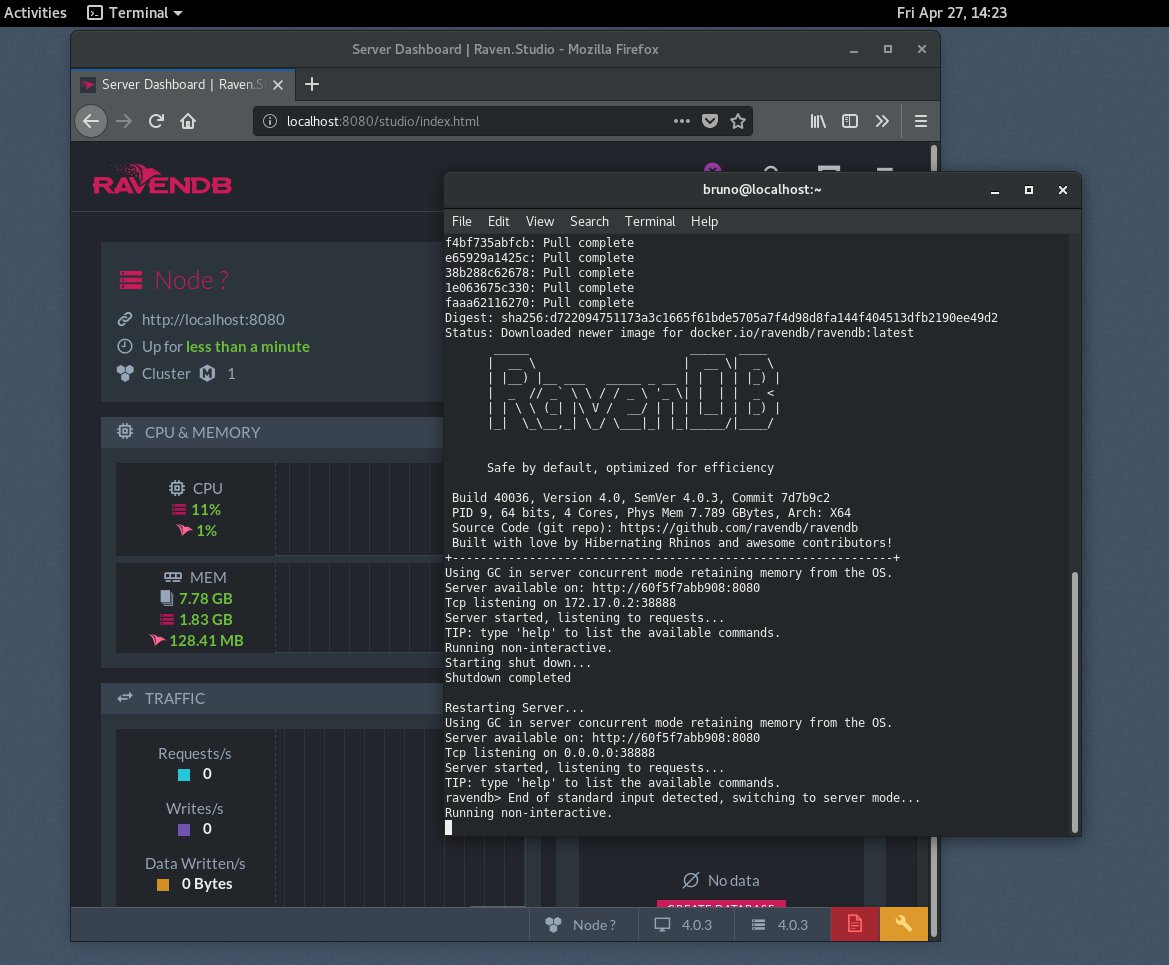Open the Terminal dropdown in the top bar

(134, 12)
